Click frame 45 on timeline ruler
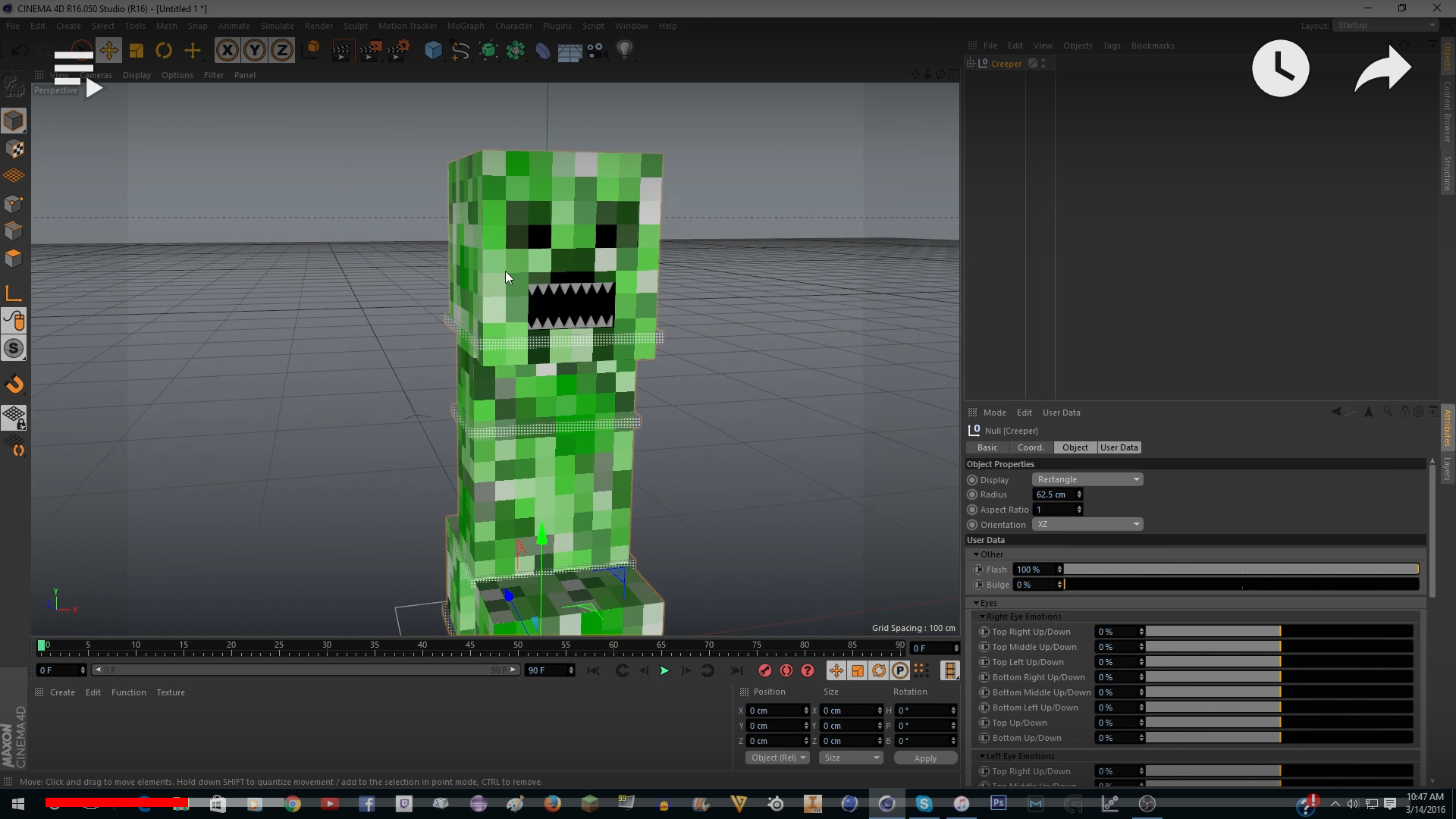1456x819 pixels. coord(470,646)
